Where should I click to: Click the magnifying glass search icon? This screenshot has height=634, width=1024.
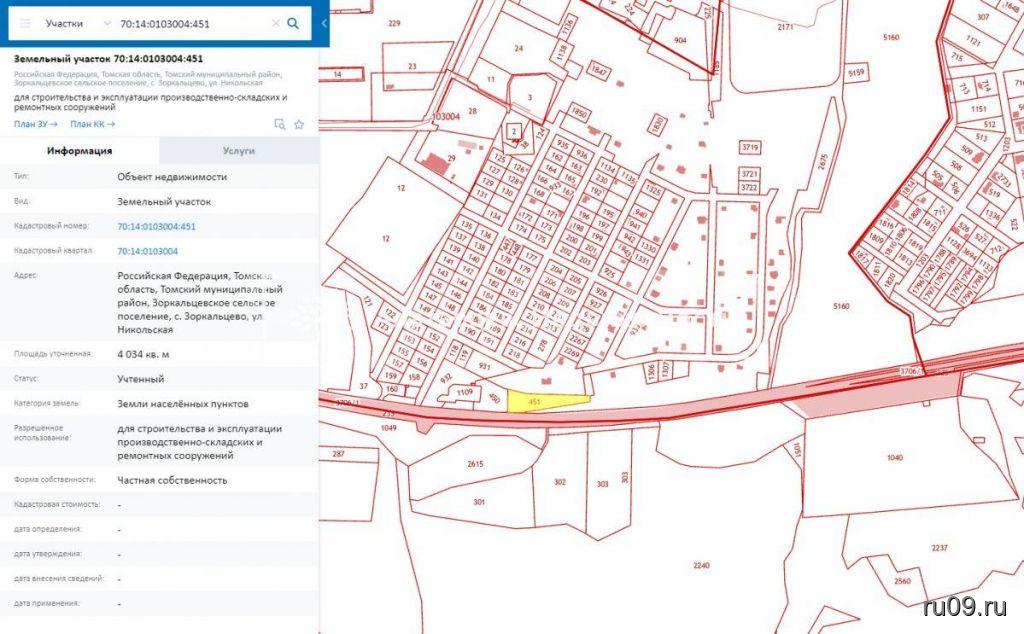click(x=293, y=23)
